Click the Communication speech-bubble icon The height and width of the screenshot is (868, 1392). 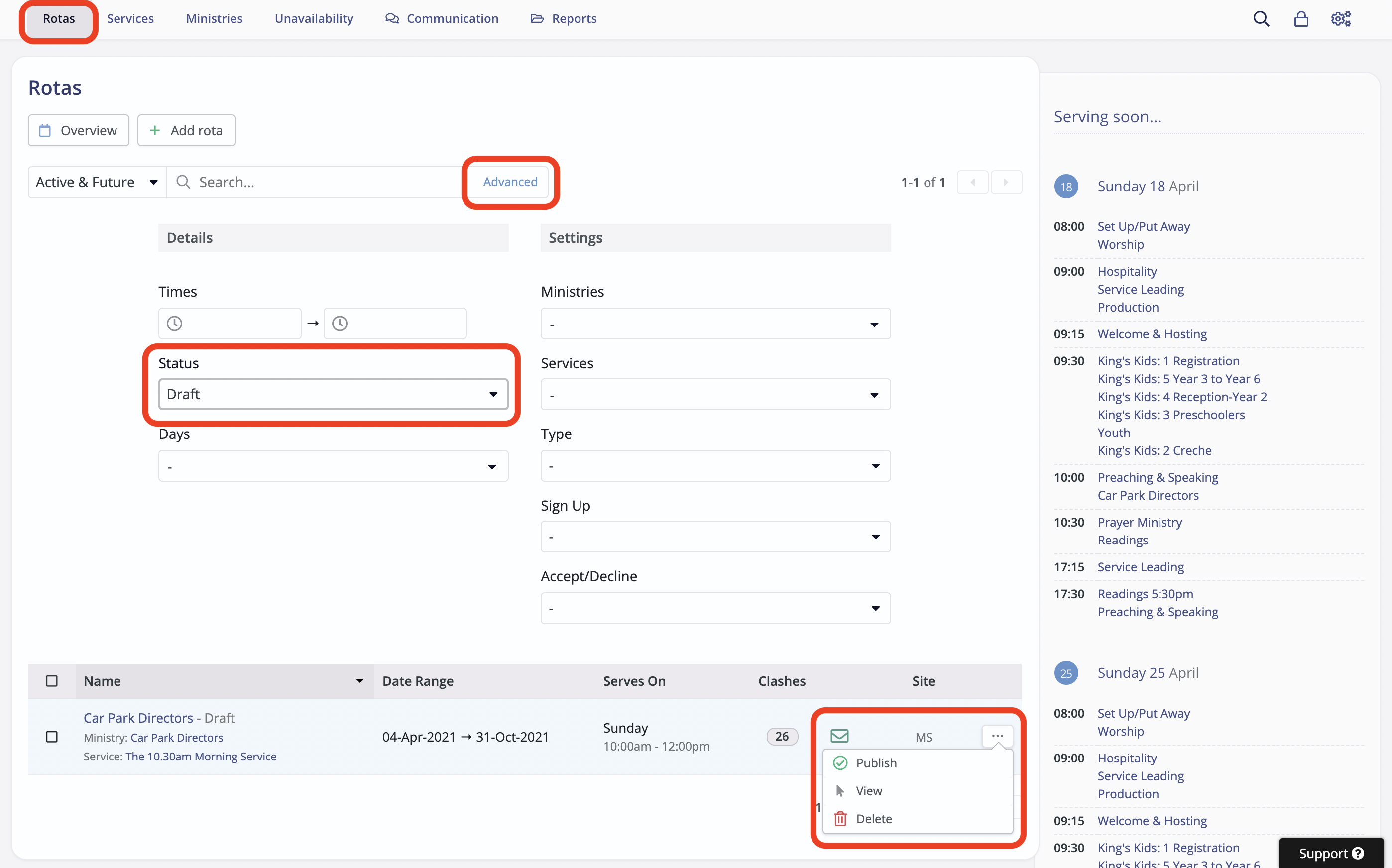point(392,18)
